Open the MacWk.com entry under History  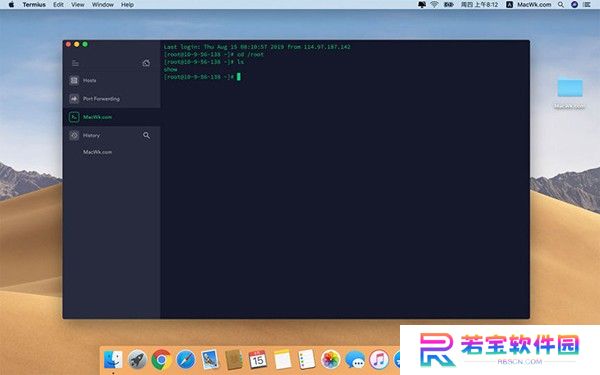[98, 152]
